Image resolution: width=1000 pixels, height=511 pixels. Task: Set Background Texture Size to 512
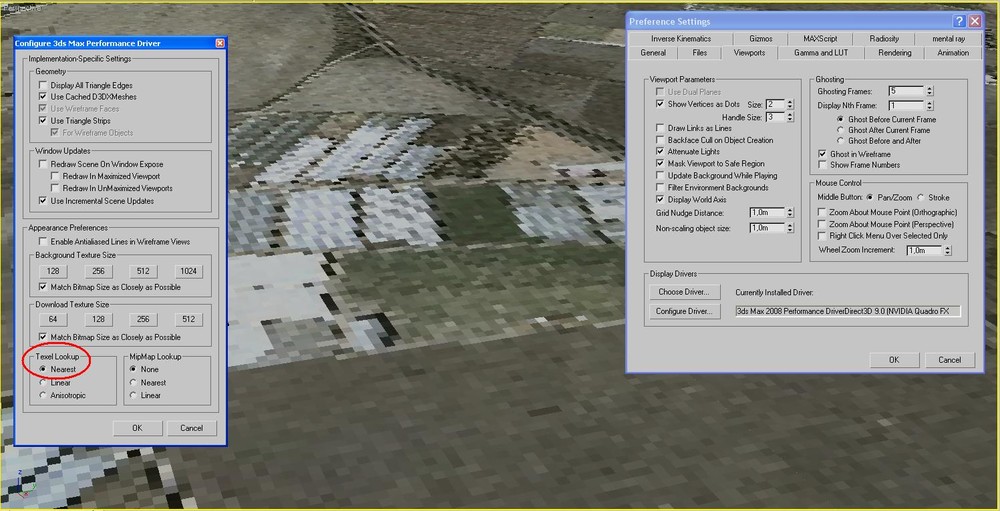pos(143,271)
